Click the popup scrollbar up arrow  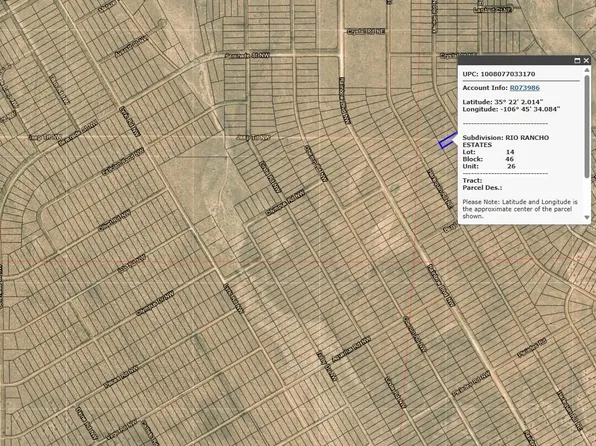click(587, 70)
